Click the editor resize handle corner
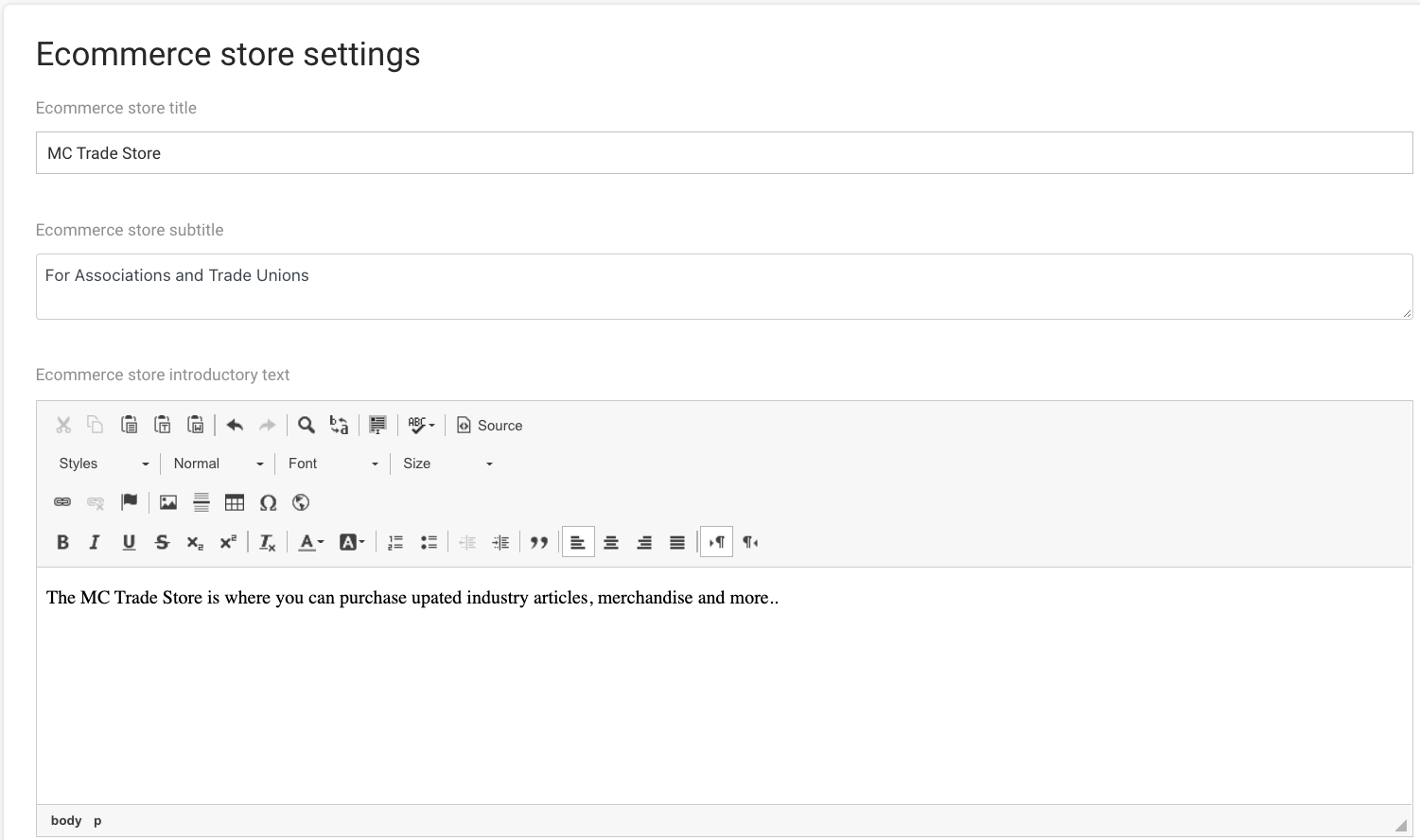1420x840 pixels. tap(1401, 826)
